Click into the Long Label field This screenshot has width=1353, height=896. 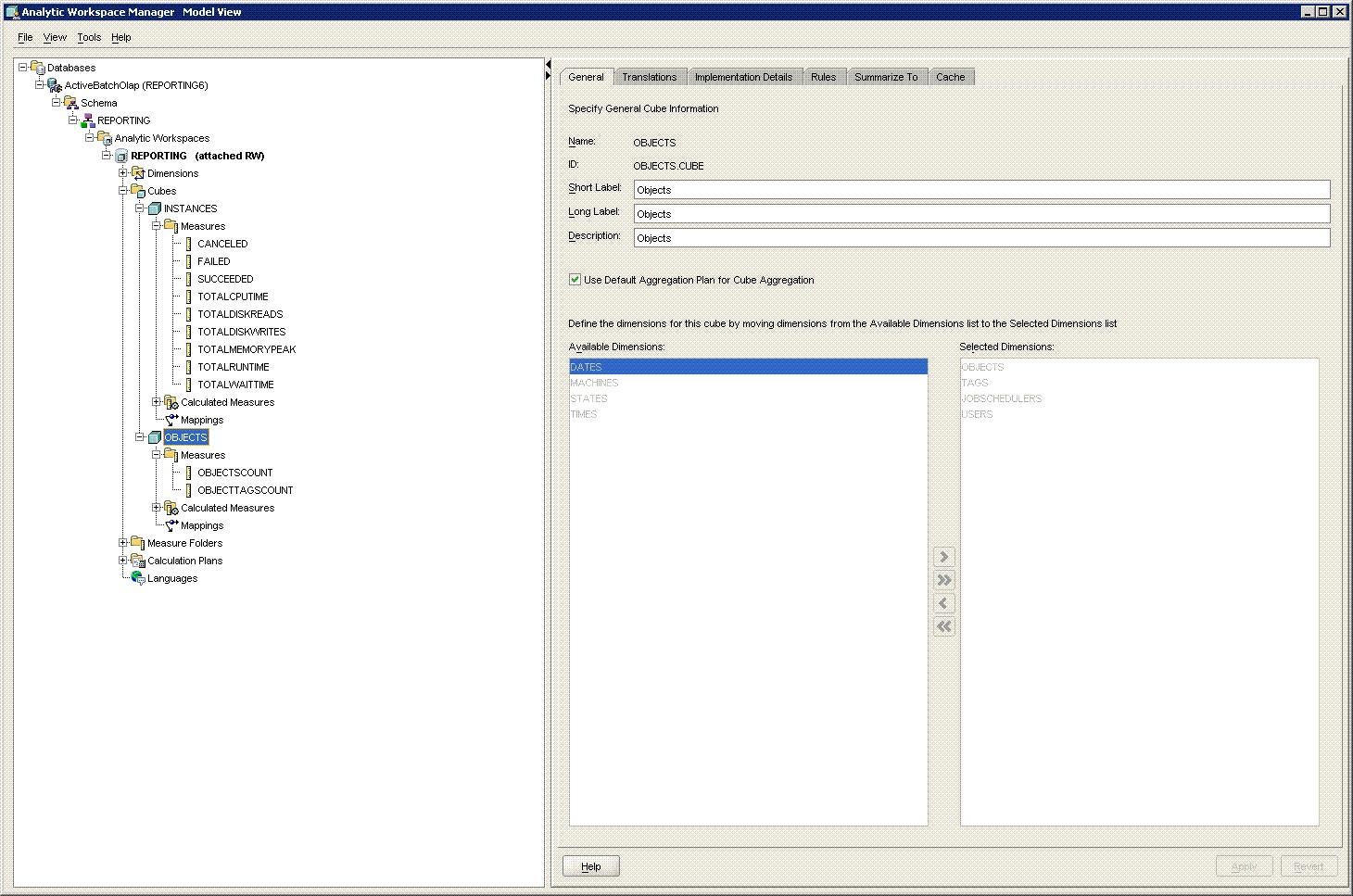[981, 214]
